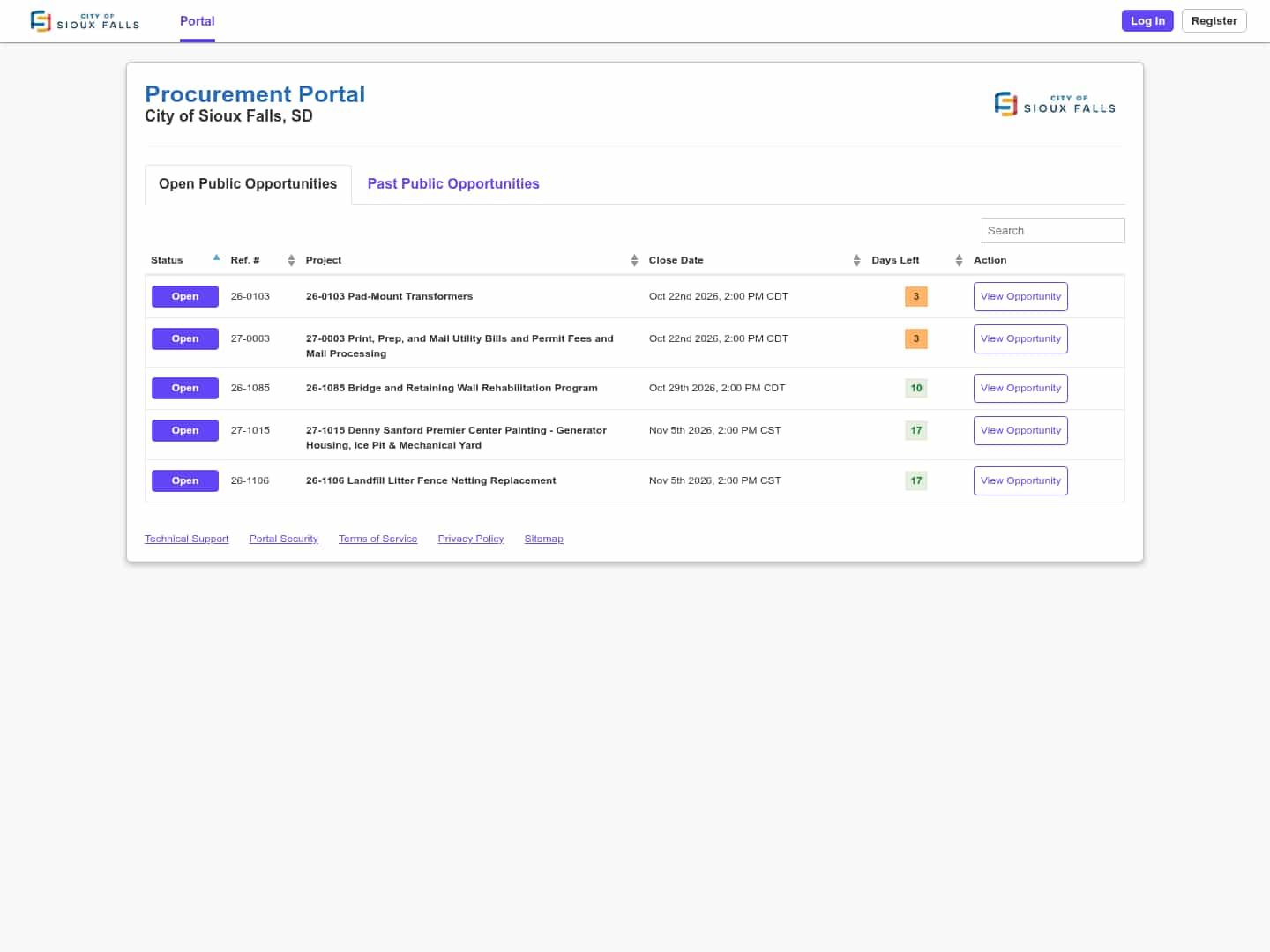Image resolution: width=1270 pixels, height=952 pixels.
Task: Click the Procurement Portal heading
Action: (255, 94)
